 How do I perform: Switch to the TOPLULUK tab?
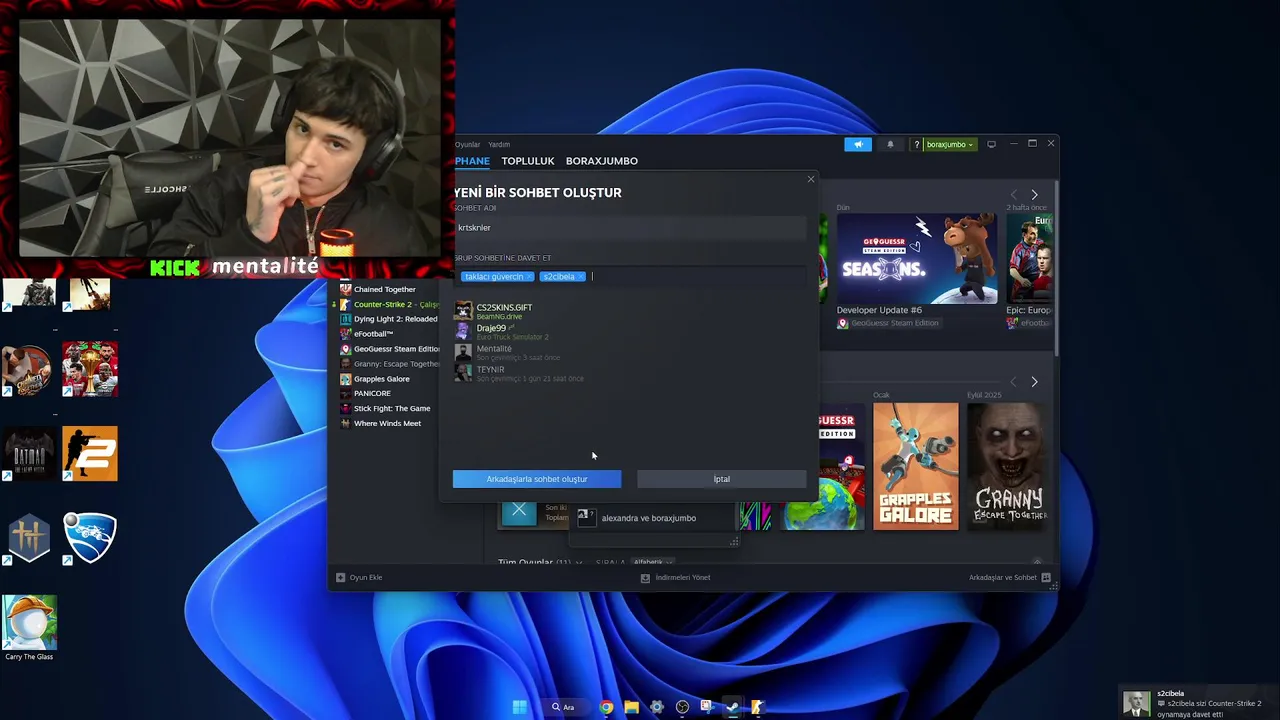click(x=528, y=161)
